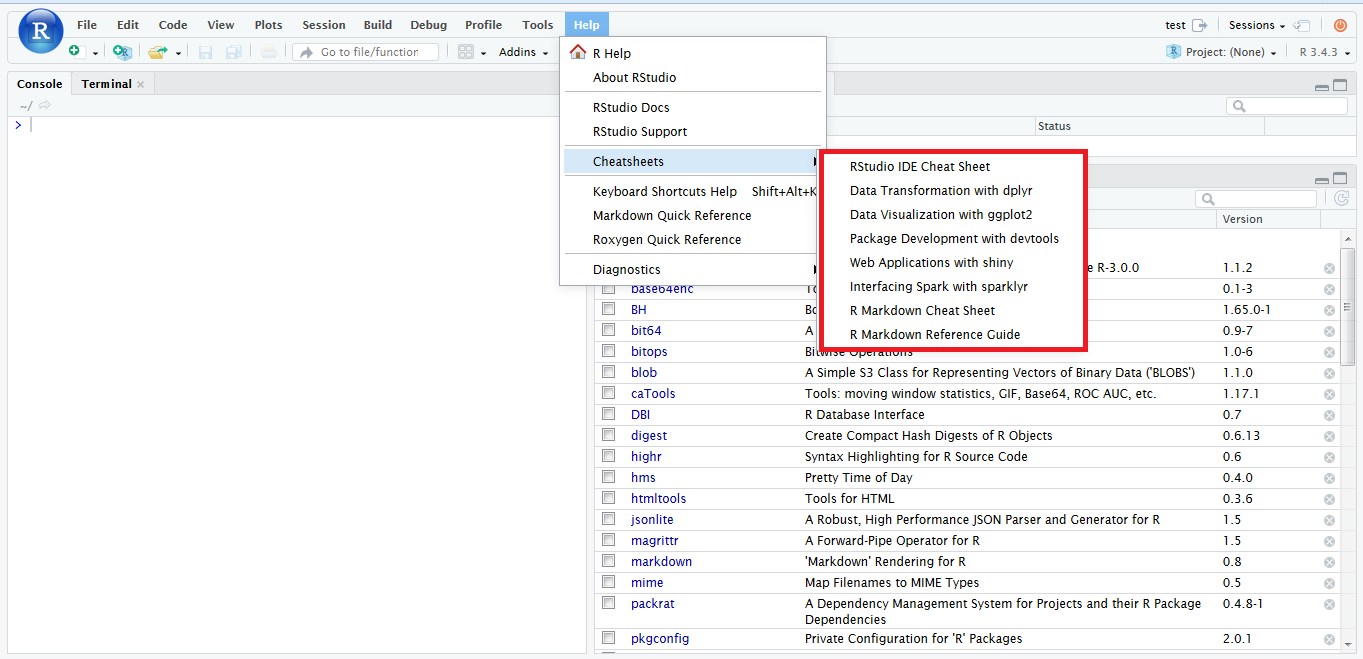The image size is (1363, 659).
Task: Click the New File green plus icon
Action: (74, 52)
